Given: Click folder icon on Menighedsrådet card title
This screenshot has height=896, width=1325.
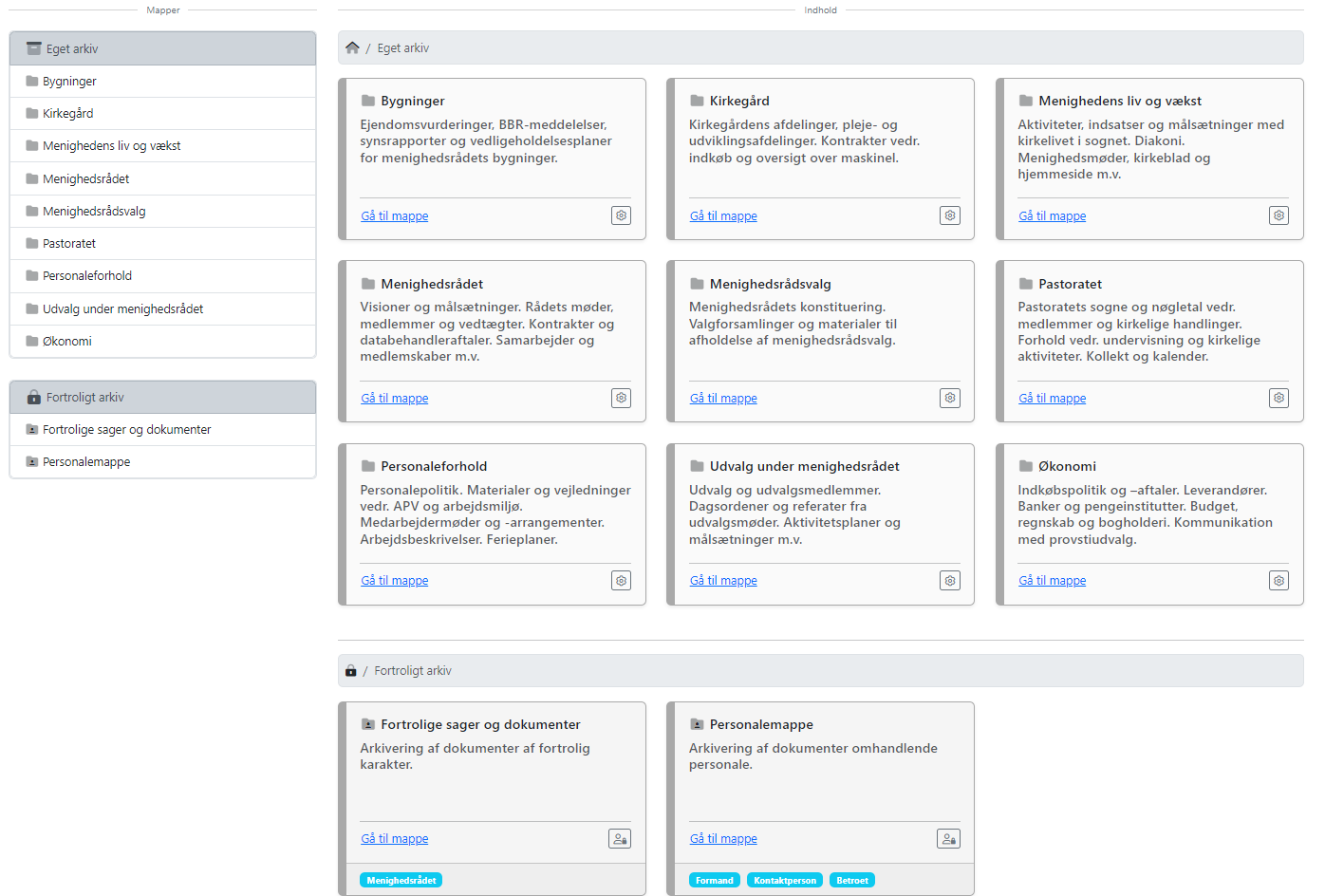Looking at the screenshot, I should click(367, 284).
